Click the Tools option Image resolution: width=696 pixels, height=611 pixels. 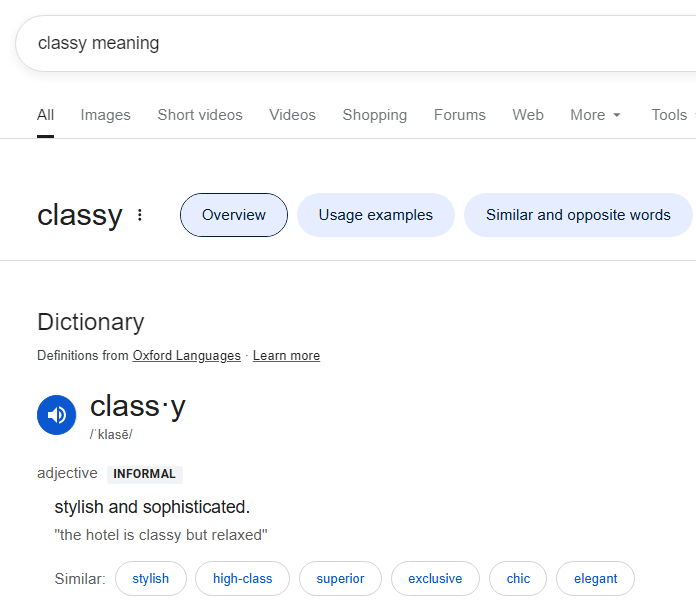(669, 115)
